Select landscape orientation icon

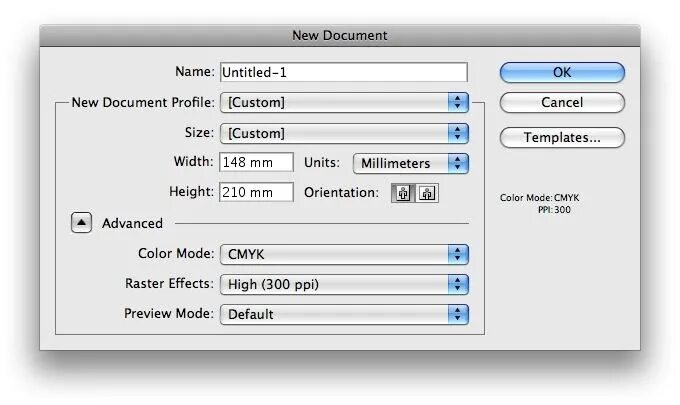tap(427, 193)
